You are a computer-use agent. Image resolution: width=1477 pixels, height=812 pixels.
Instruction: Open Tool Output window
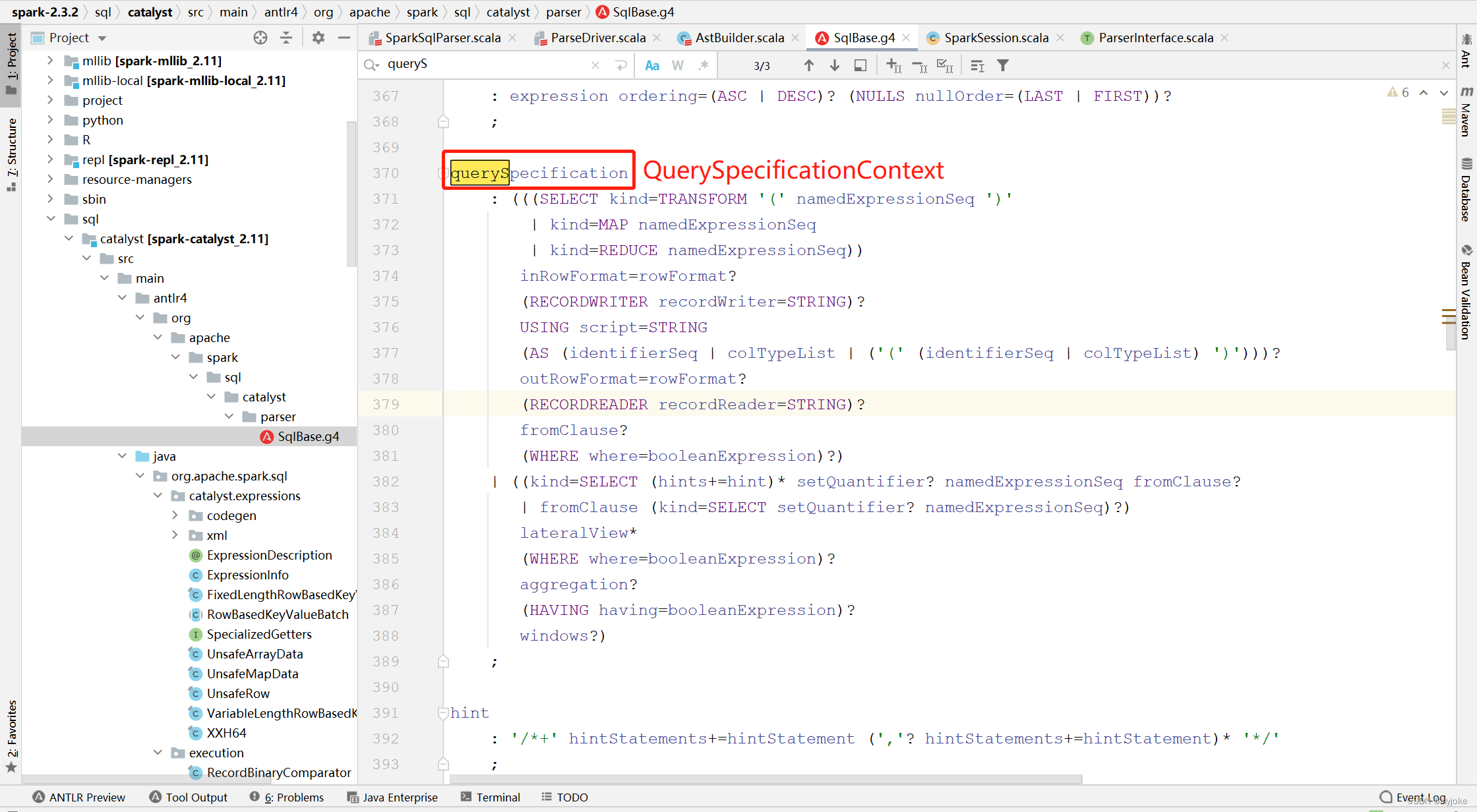189,797
